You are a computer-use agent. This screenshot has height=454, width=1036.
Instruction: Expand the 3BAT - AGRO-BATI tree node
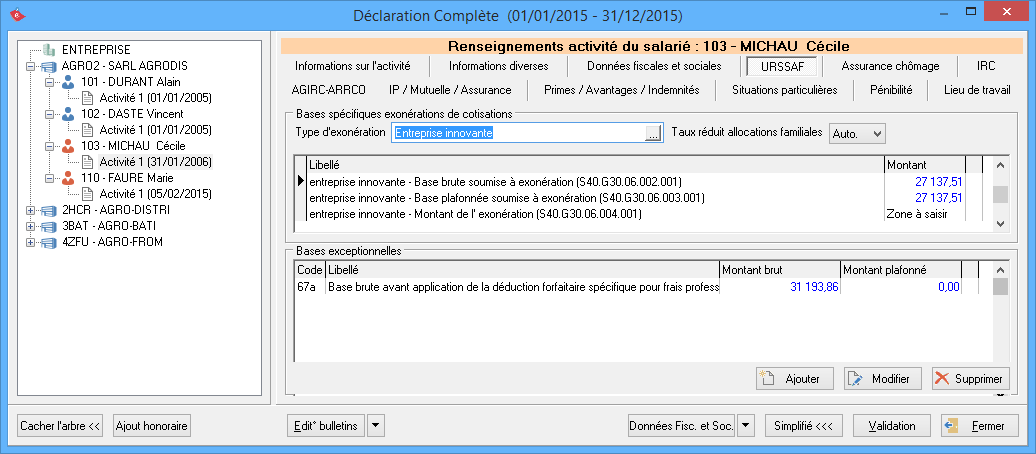(x=30, y=226)
